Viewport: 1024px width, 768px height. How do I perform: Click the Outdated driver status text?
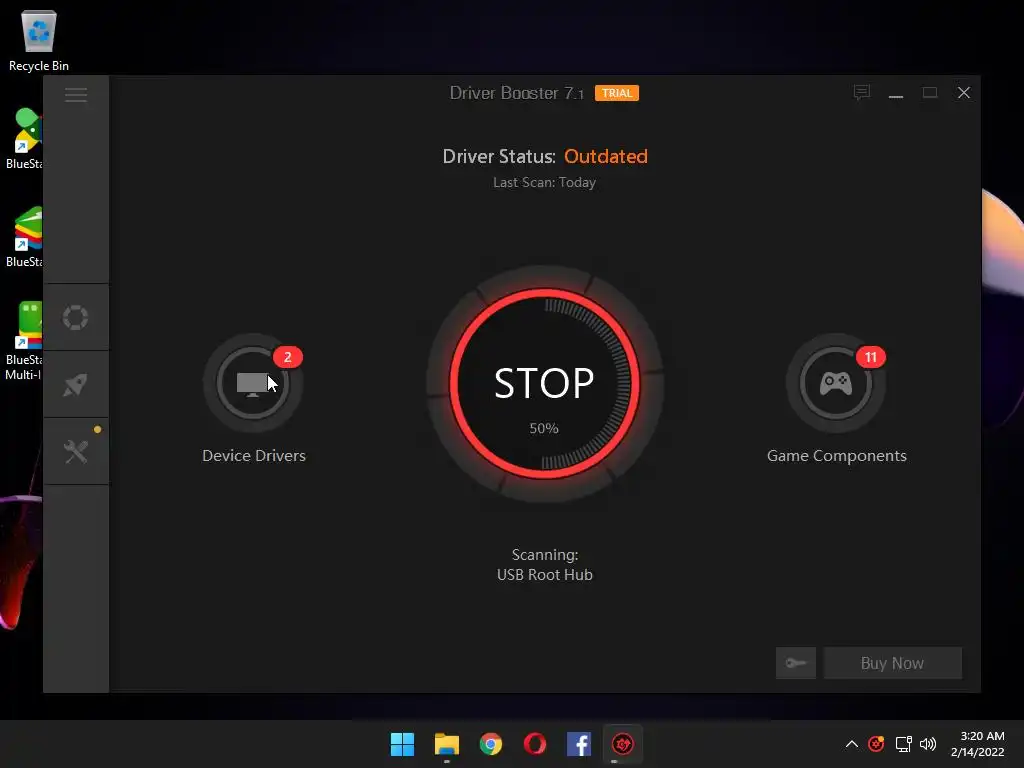point(605,157)
